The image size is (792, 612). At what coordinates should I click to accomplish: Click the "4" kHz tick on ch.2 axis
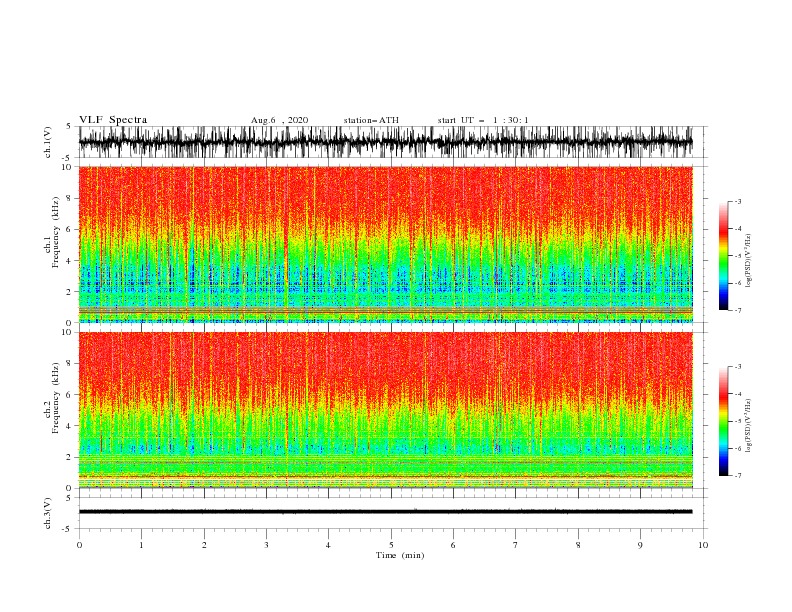tap(69, 426)
